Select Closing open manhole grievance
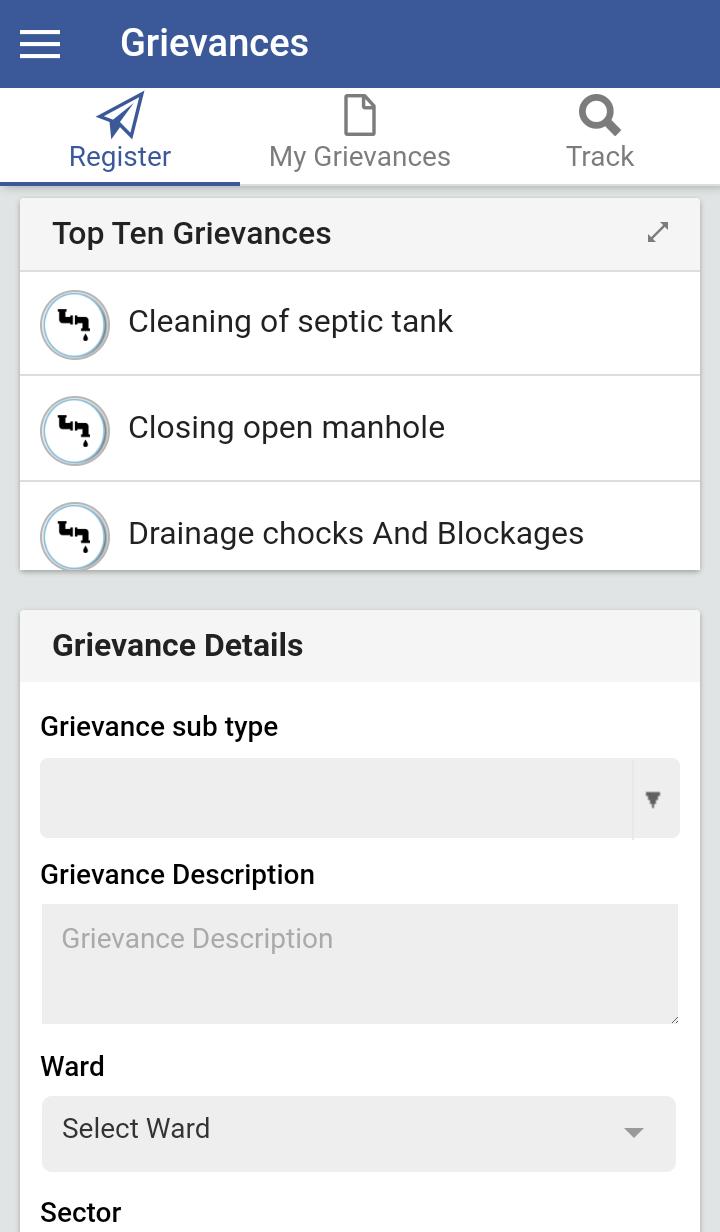 coord(360,429)
